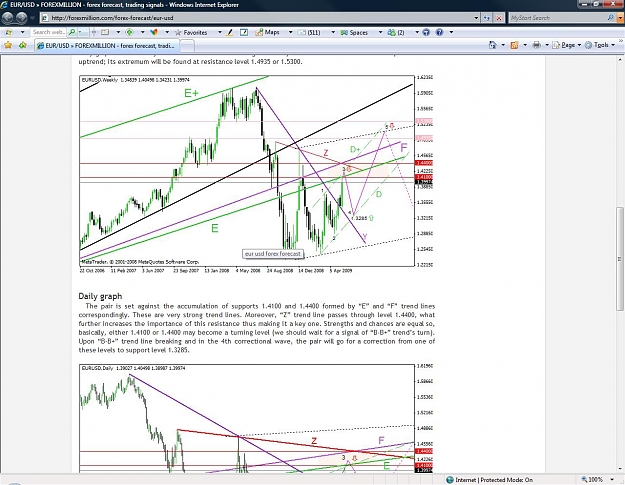
Task: Click the Daily graph heading
Action: (100, 296)
